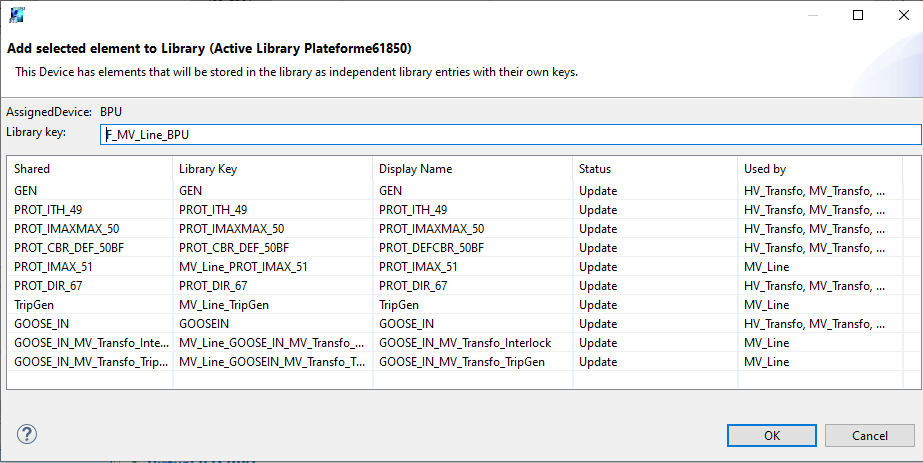Click the help question mark icon

(27, 434)
